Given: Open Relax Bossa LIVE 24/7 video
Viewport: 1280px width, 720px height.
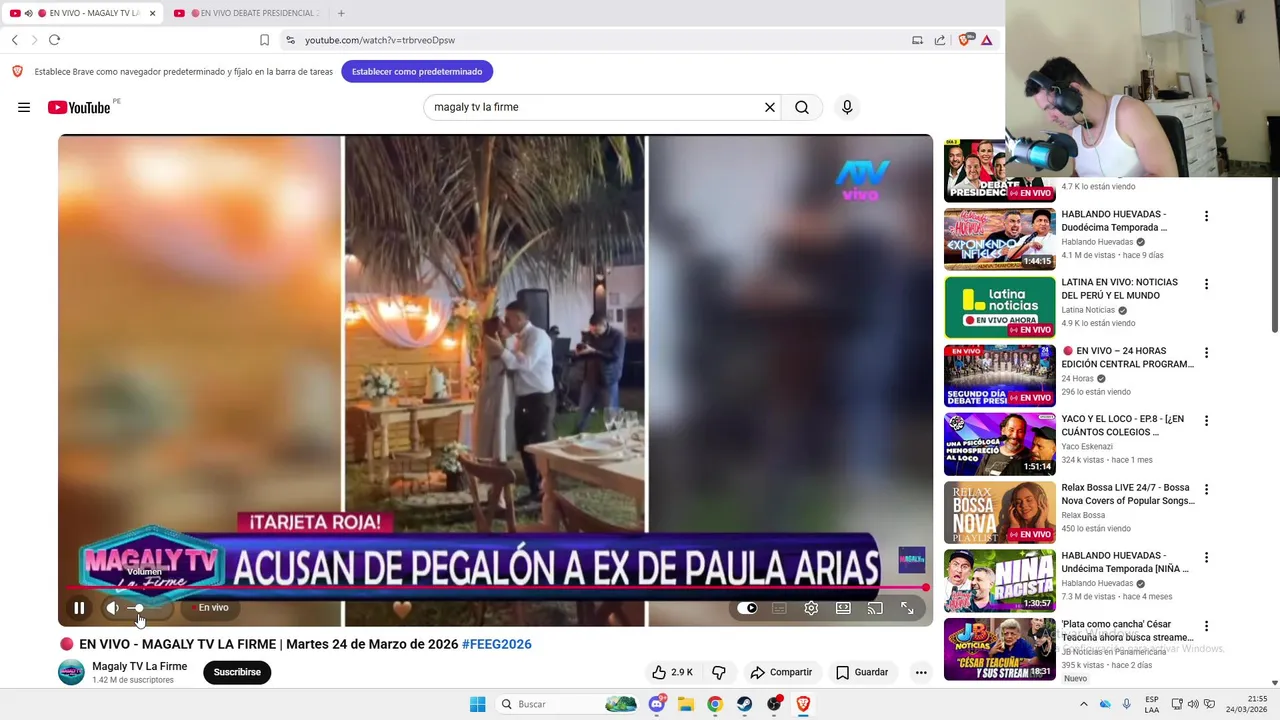Looking at the screenshot, I should coord(1000,512).
